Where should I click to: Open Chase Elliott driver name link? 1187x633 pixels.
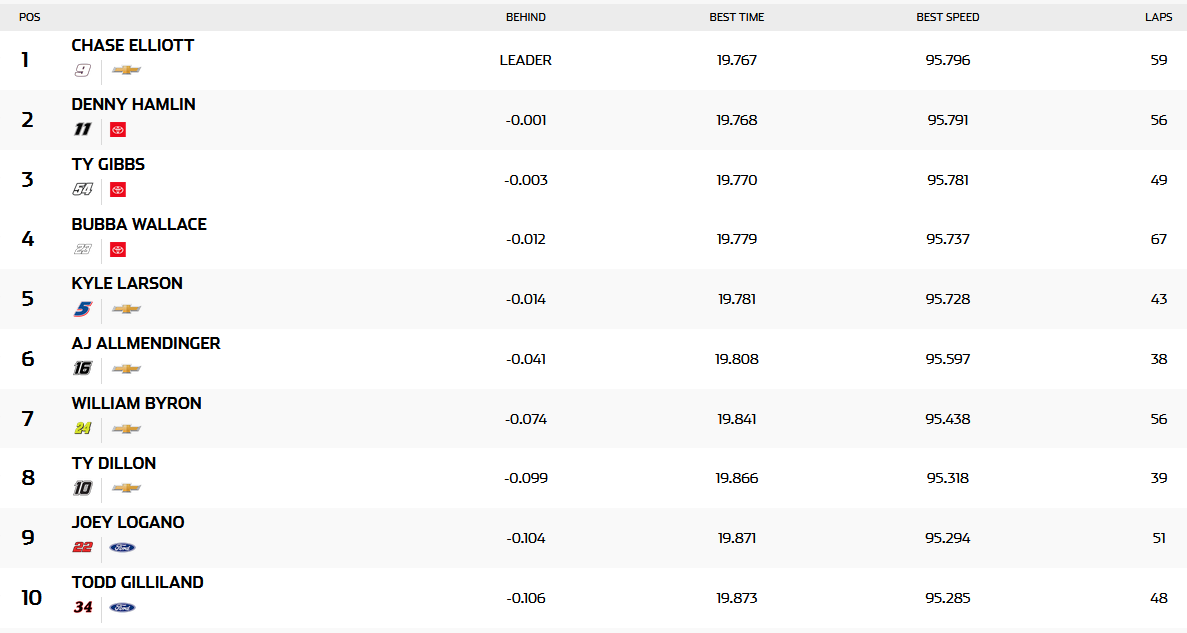point(133,46)
